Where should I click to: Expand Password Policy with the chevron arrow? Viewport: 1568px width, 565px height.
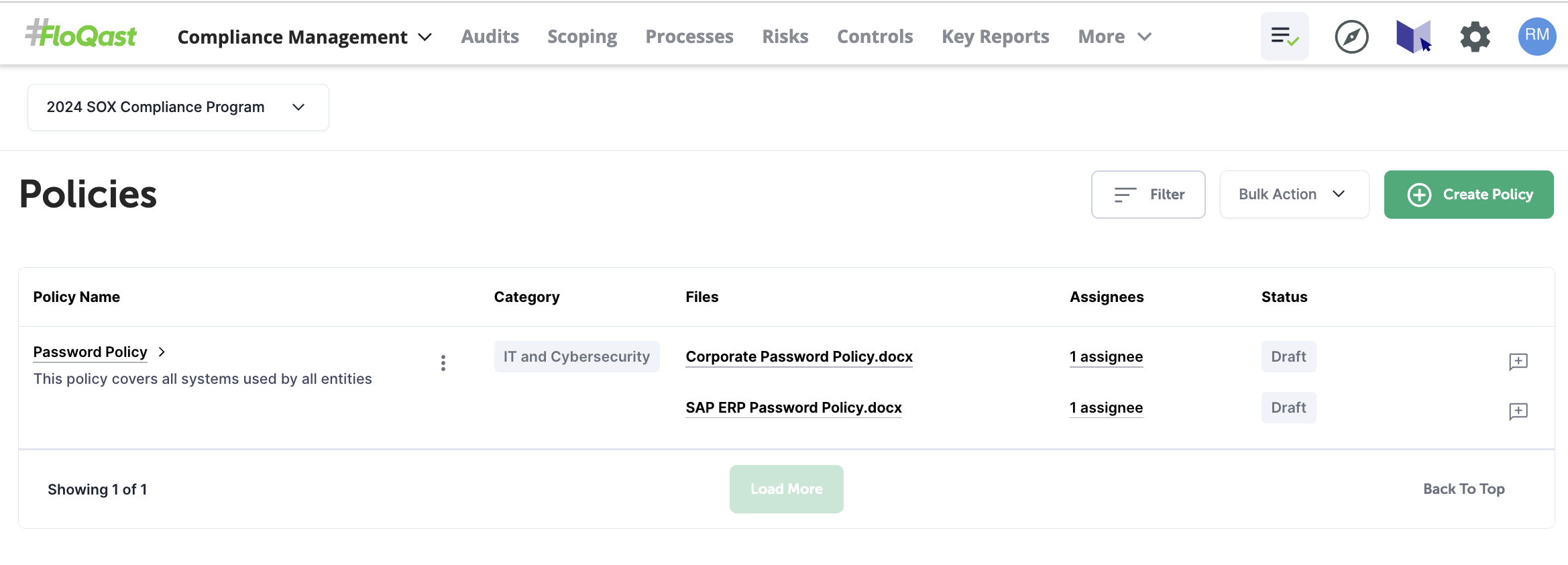(x=162, y=352)
